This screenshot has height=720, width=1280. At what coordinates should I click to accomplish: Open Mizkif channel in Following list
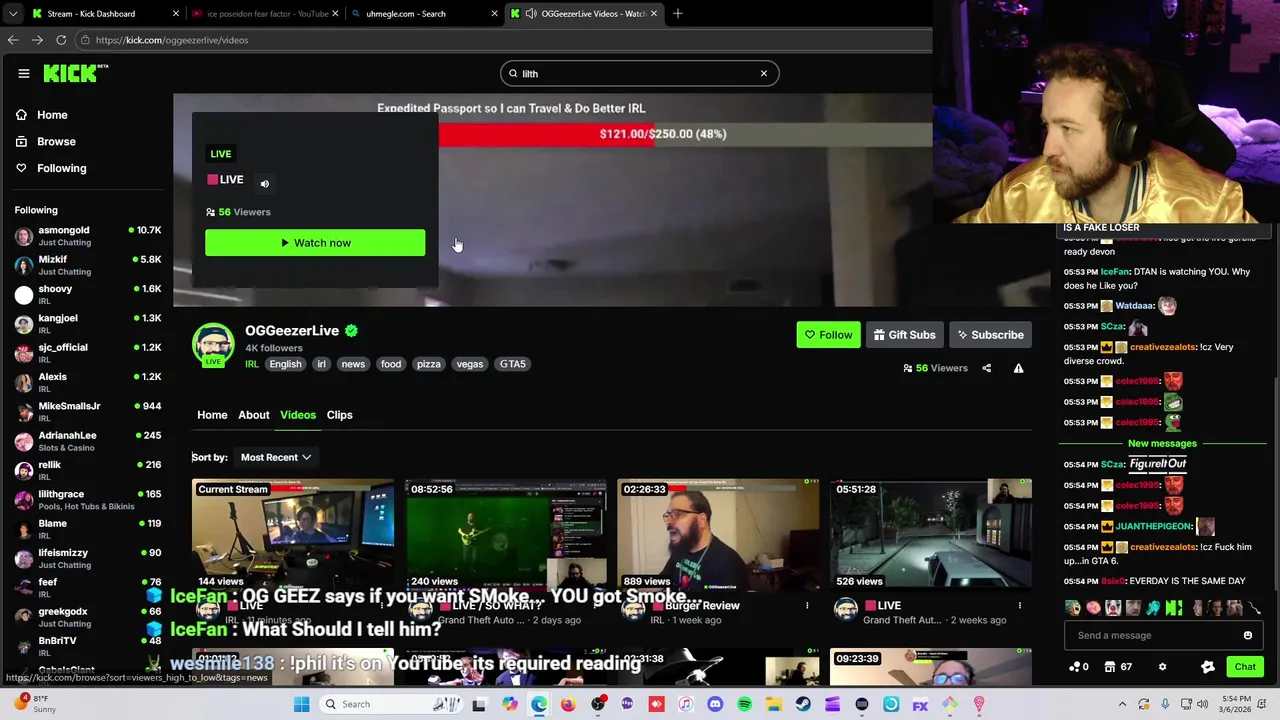88,265
